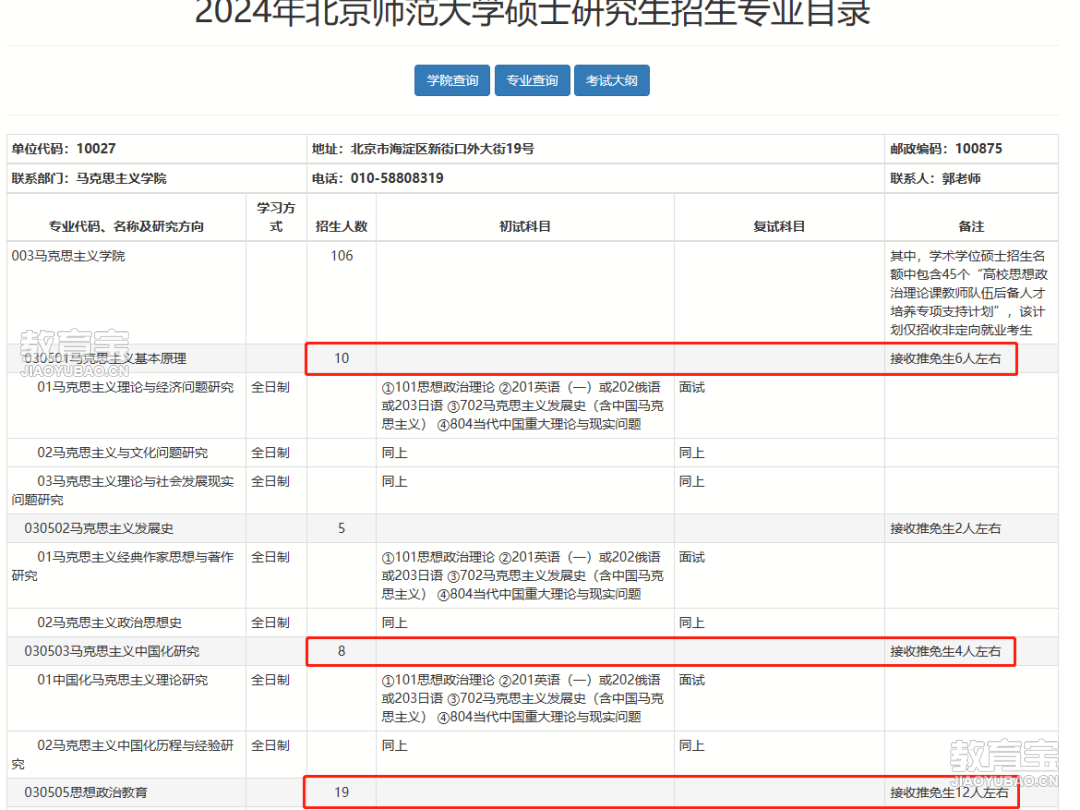Image resolution: width=1080 pixels, height=810 pixels.
Task: Click the contact 联系人：郭老师
Action: click(x=935, y=178)
